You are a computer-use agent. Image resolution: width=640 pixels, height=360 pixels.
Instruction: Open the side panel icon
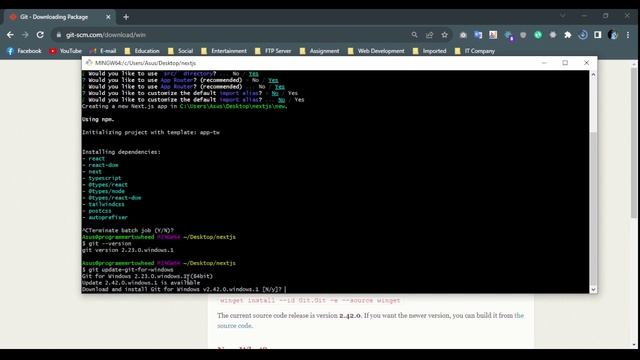[598, 35]
